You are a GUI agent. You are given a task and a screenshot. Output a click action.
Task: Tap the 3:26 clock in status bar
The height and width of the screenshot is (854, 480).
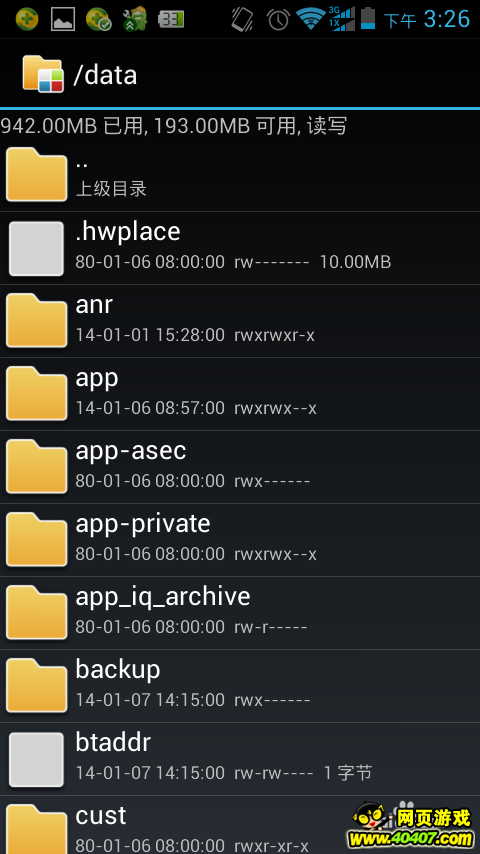447,19
